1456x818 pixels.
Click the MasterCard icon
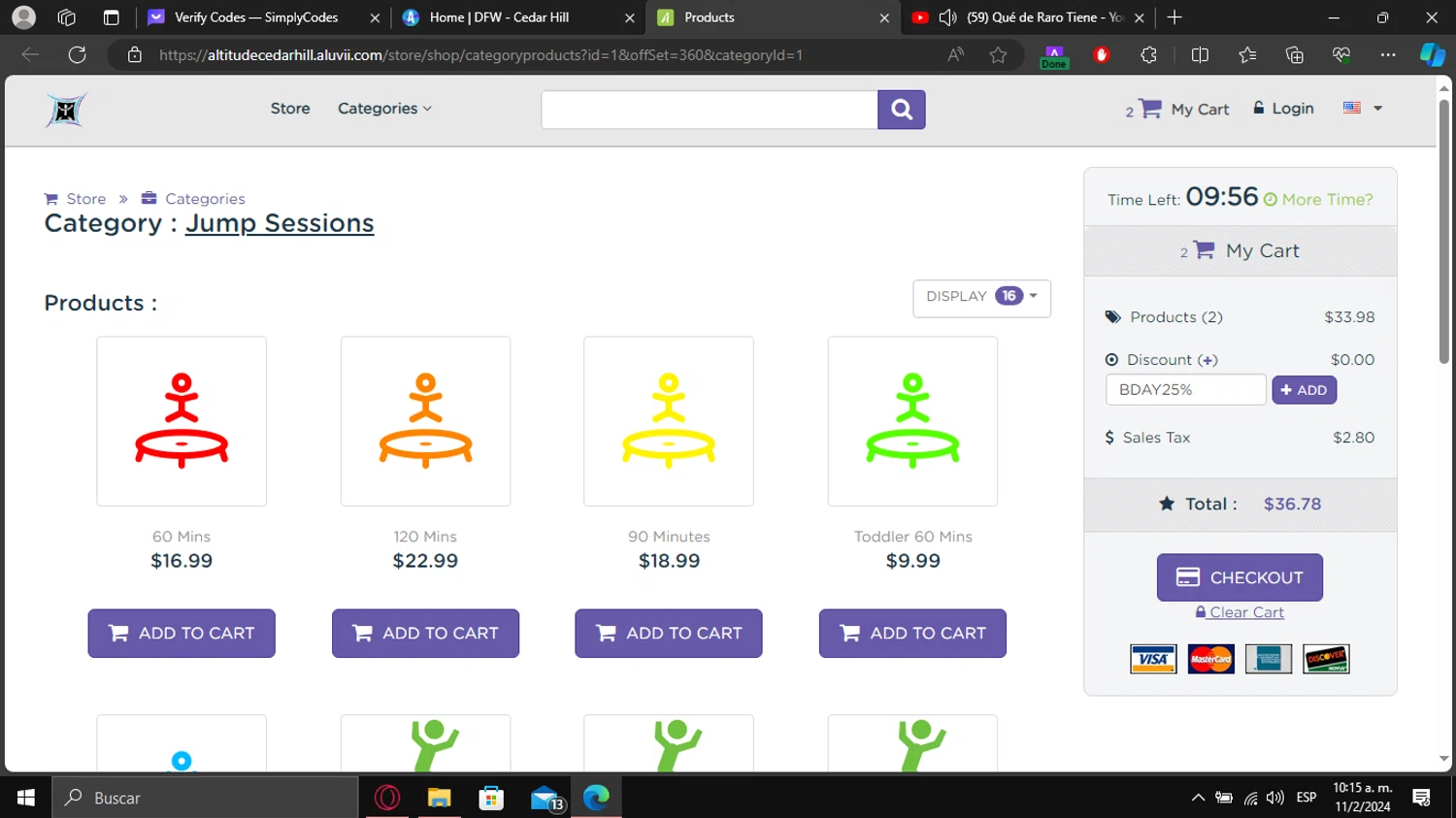coord(1210,659)
